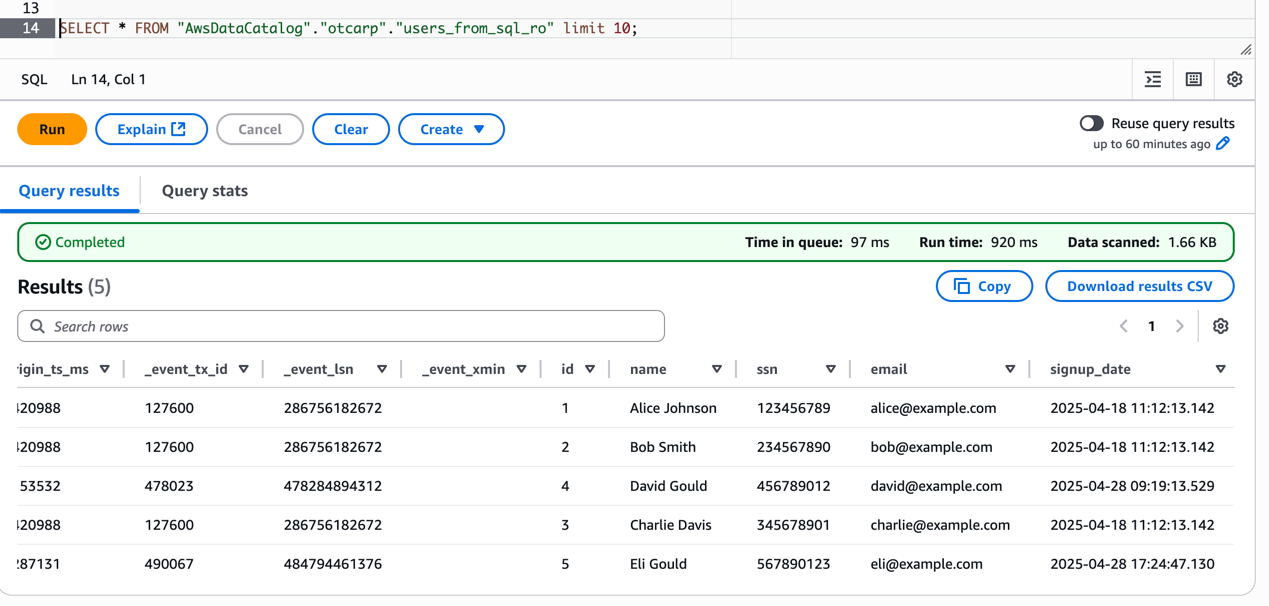Click david@example.com email cell
The image size is (1269, 606).
[x=936, y=486]
